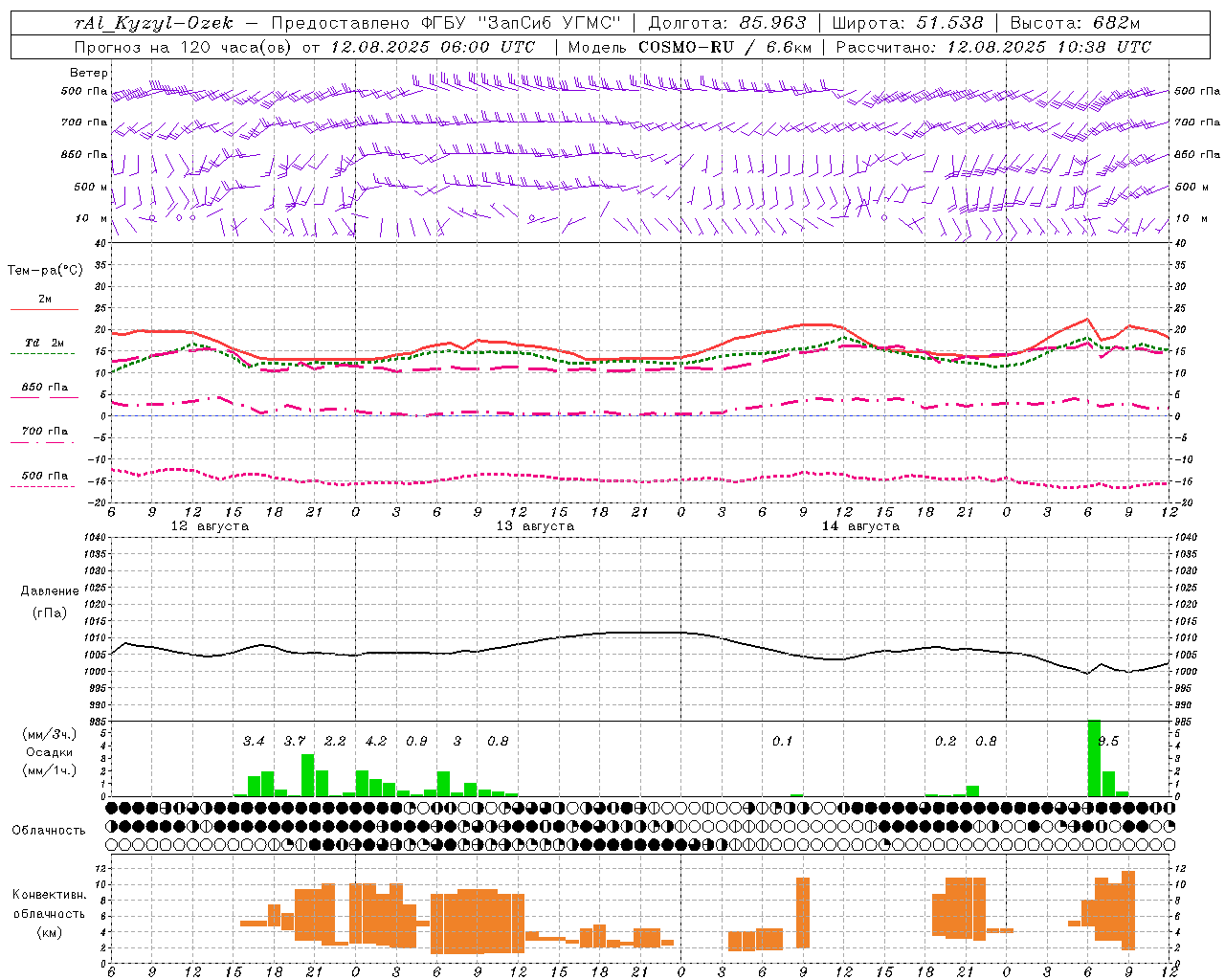
Task: Select the 2м temperature legend label
Action: pyautogui.click(x=45, y=299)
